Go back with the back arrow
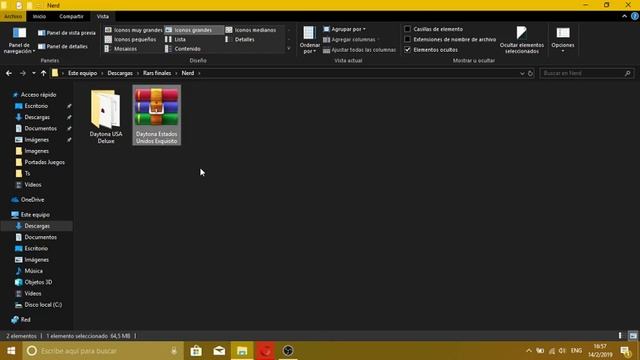Image resolution: width=640 pixels, height=360 pixels. (9, 73)
